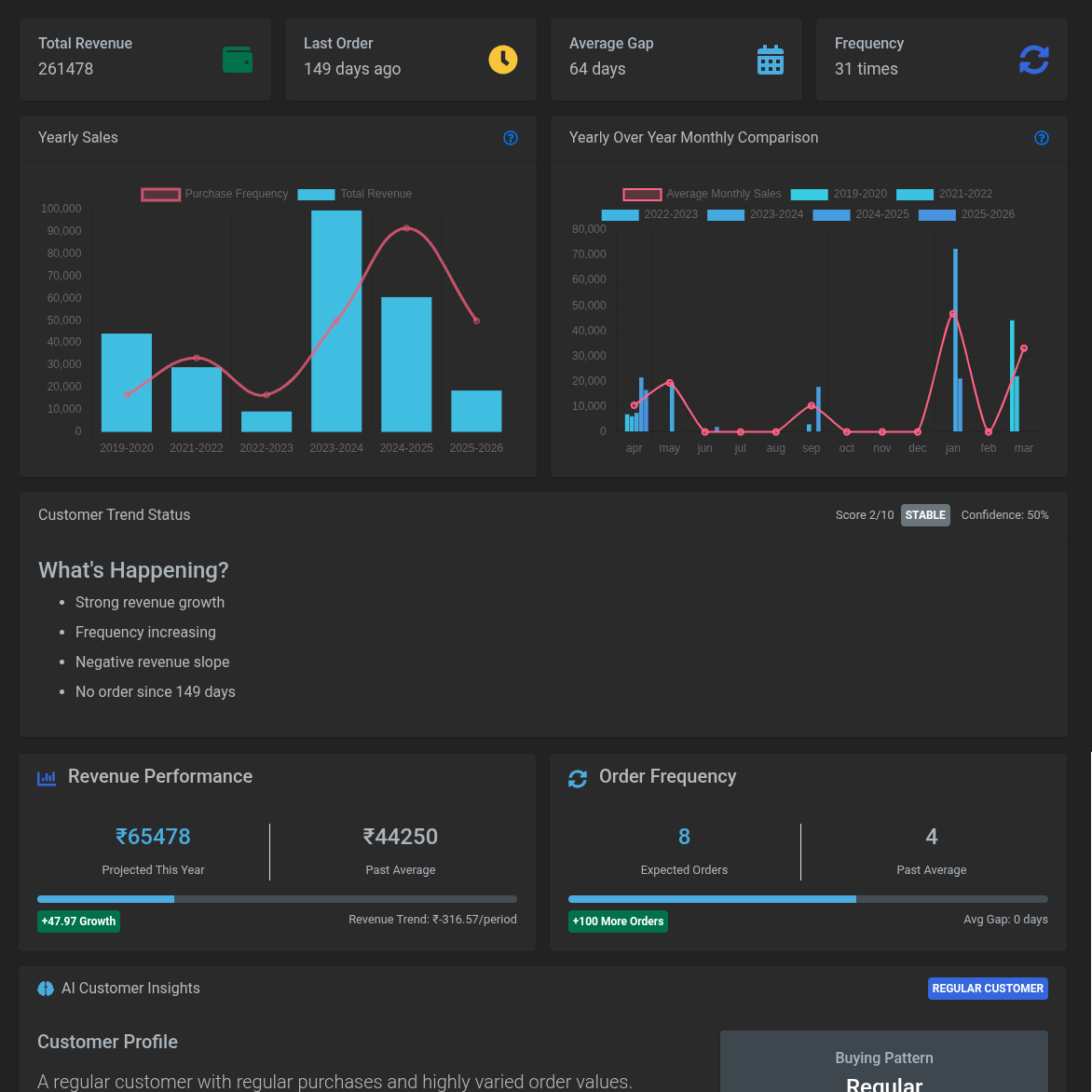Click the Revenue Performance progress bar
This screenshot has height=1092, width=1092.
pos(277,899)
